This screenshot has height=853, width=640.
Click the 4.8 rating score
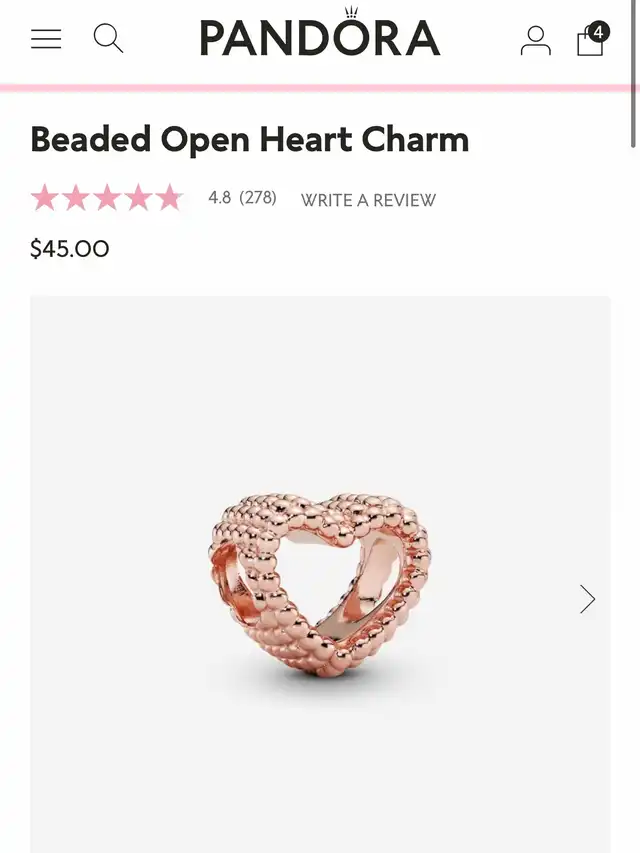click(219, 197)
